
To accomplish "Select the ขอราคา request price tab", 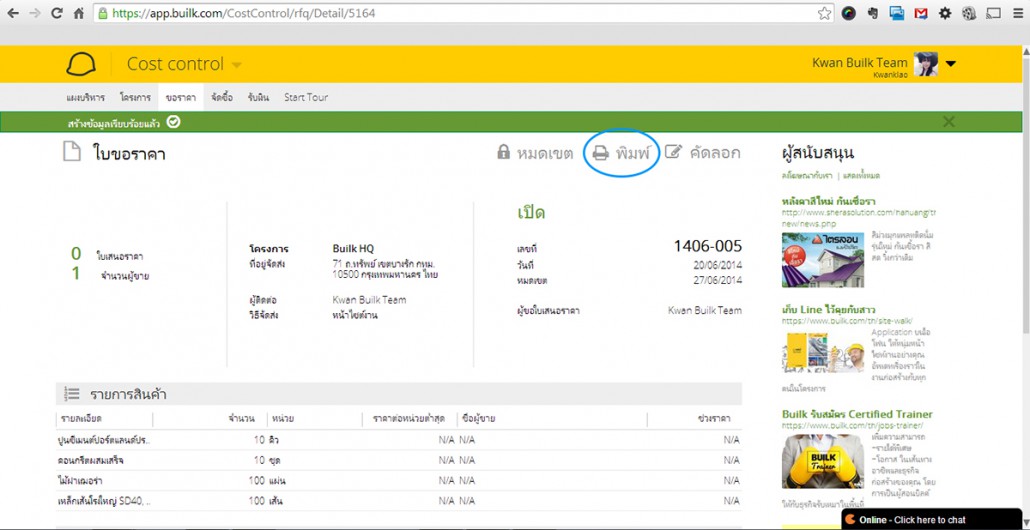I will 181,97.
